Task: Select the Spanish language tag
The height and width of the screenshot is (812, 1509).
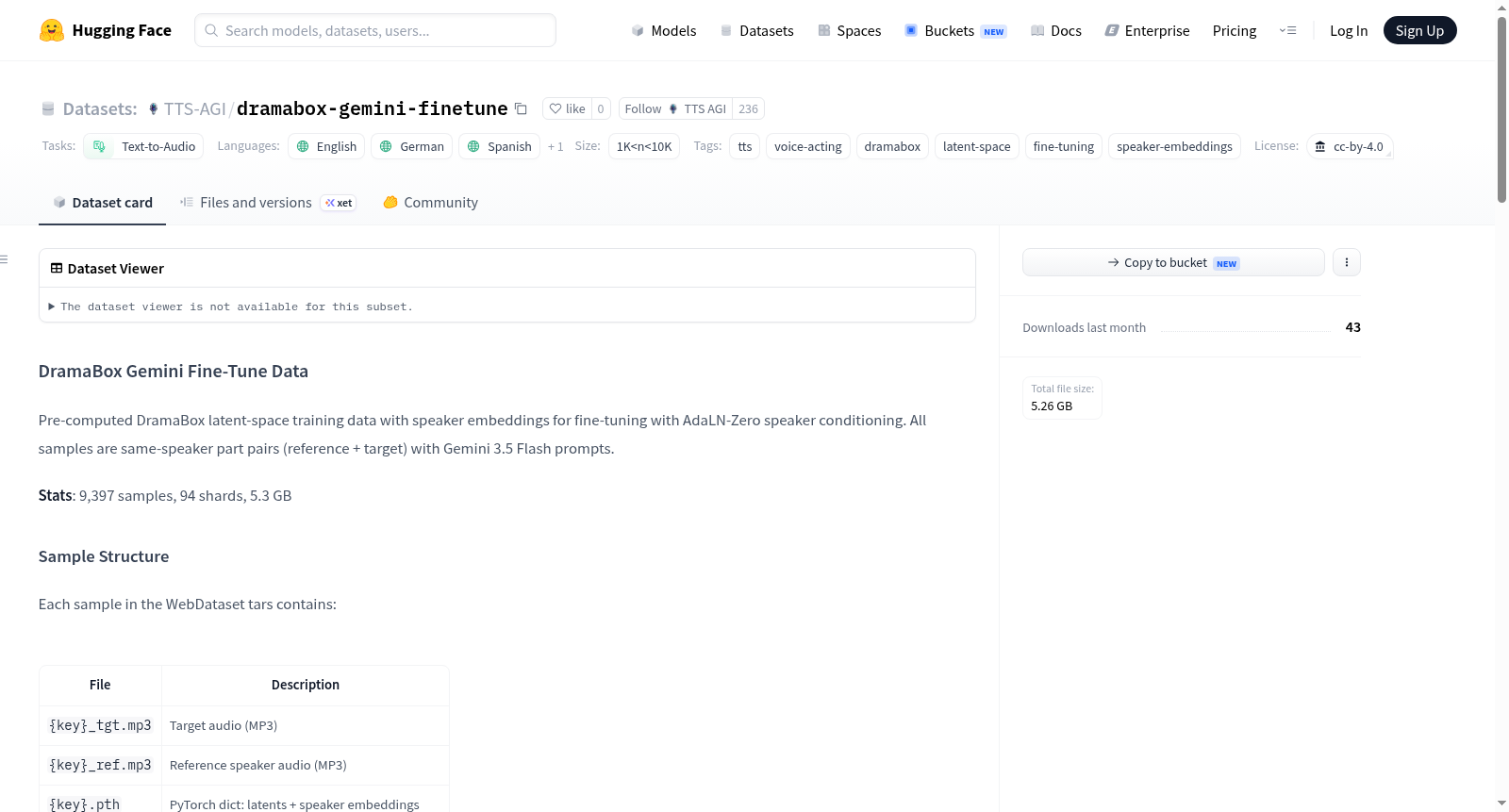Action: coord(499,146)
